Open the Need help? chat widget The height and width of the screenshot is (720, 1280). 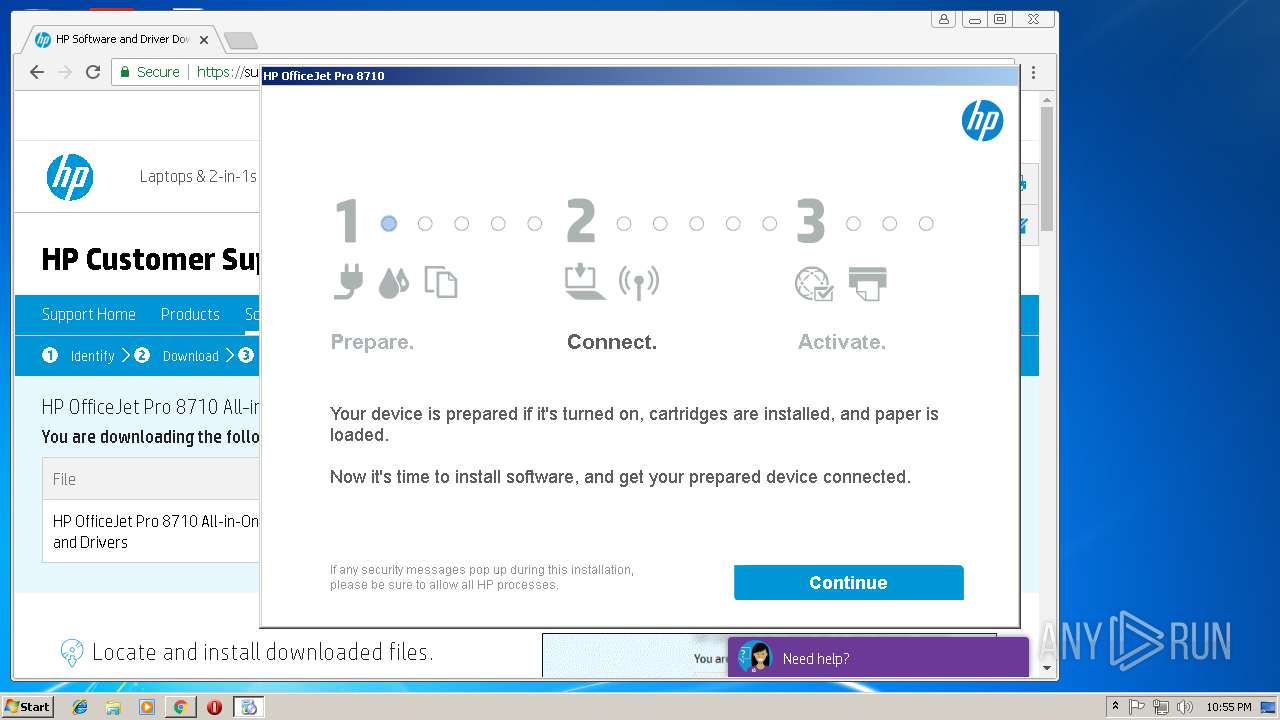pyautogui.click(x=878, y=657)
